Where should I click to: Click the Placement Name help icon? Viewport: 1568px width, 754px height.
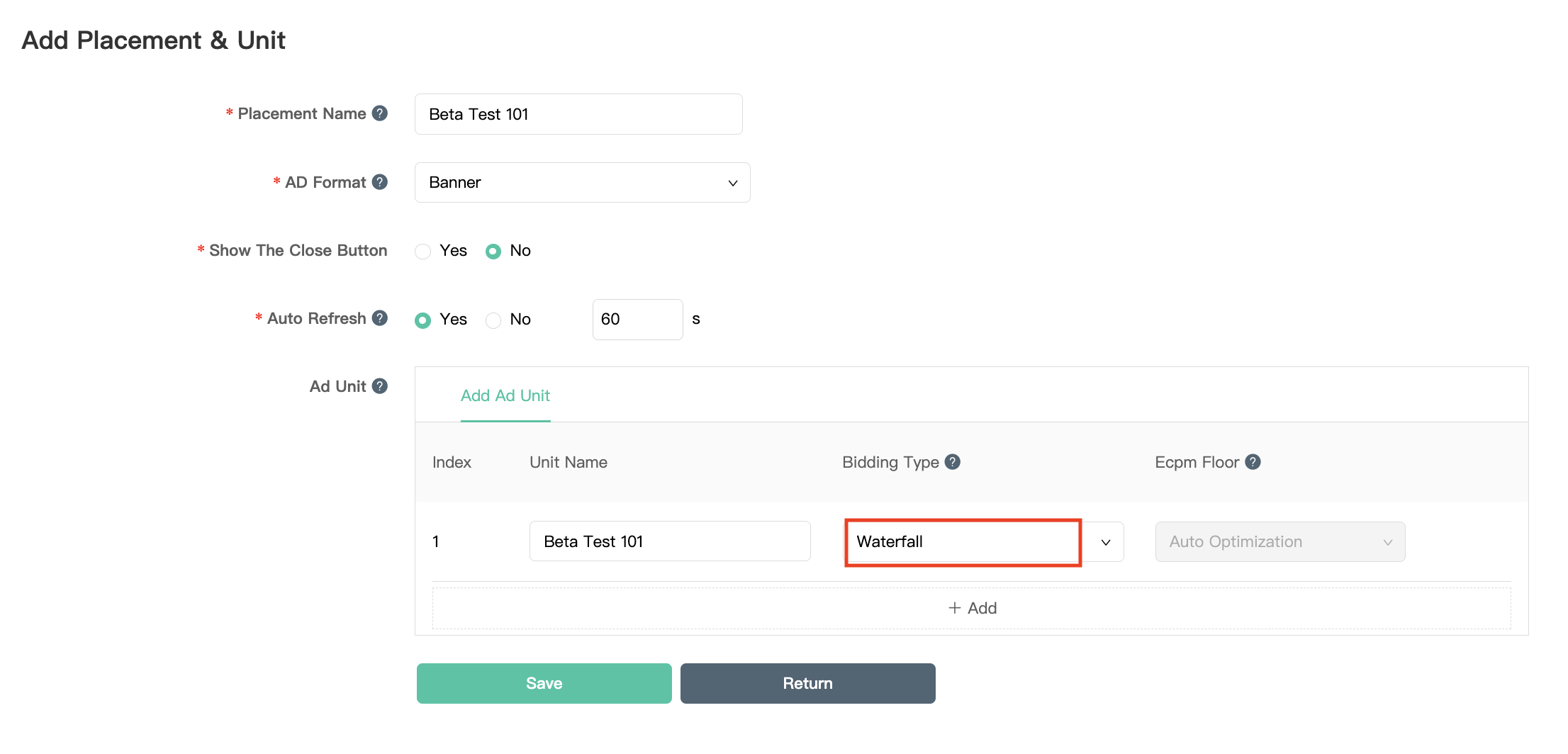pos(380,113)
